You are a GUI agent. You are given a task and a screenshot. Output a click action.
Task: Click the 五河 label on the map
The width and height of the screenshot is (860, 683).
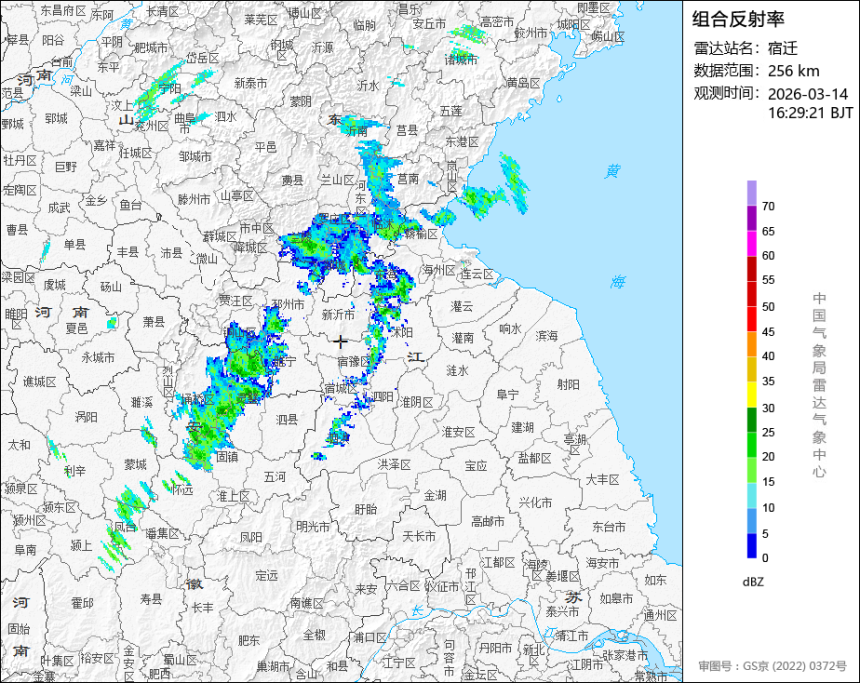pos(274,477)
